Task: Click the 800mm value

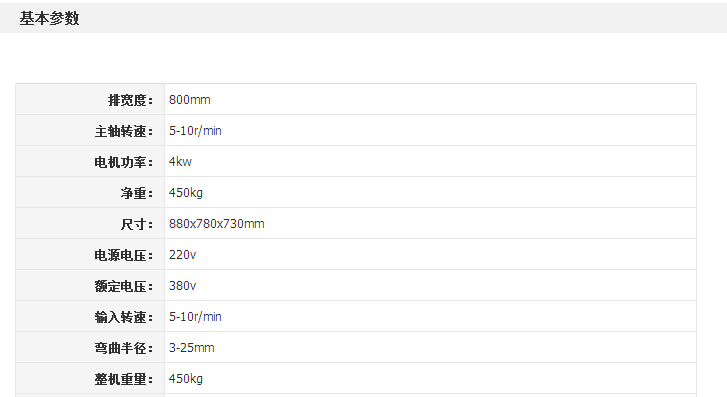Action: tap(190, 100)
